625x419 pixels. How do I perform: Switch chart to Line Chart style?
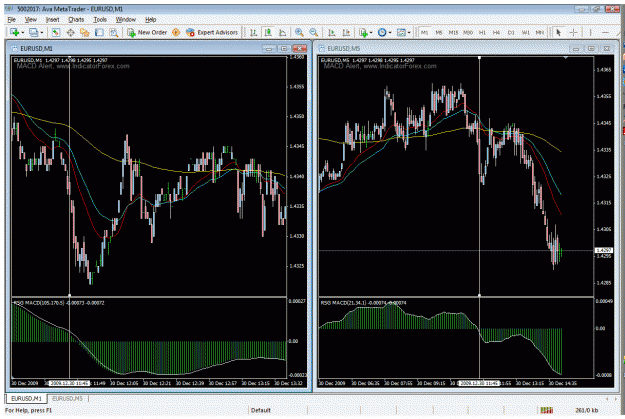(283, 32)
